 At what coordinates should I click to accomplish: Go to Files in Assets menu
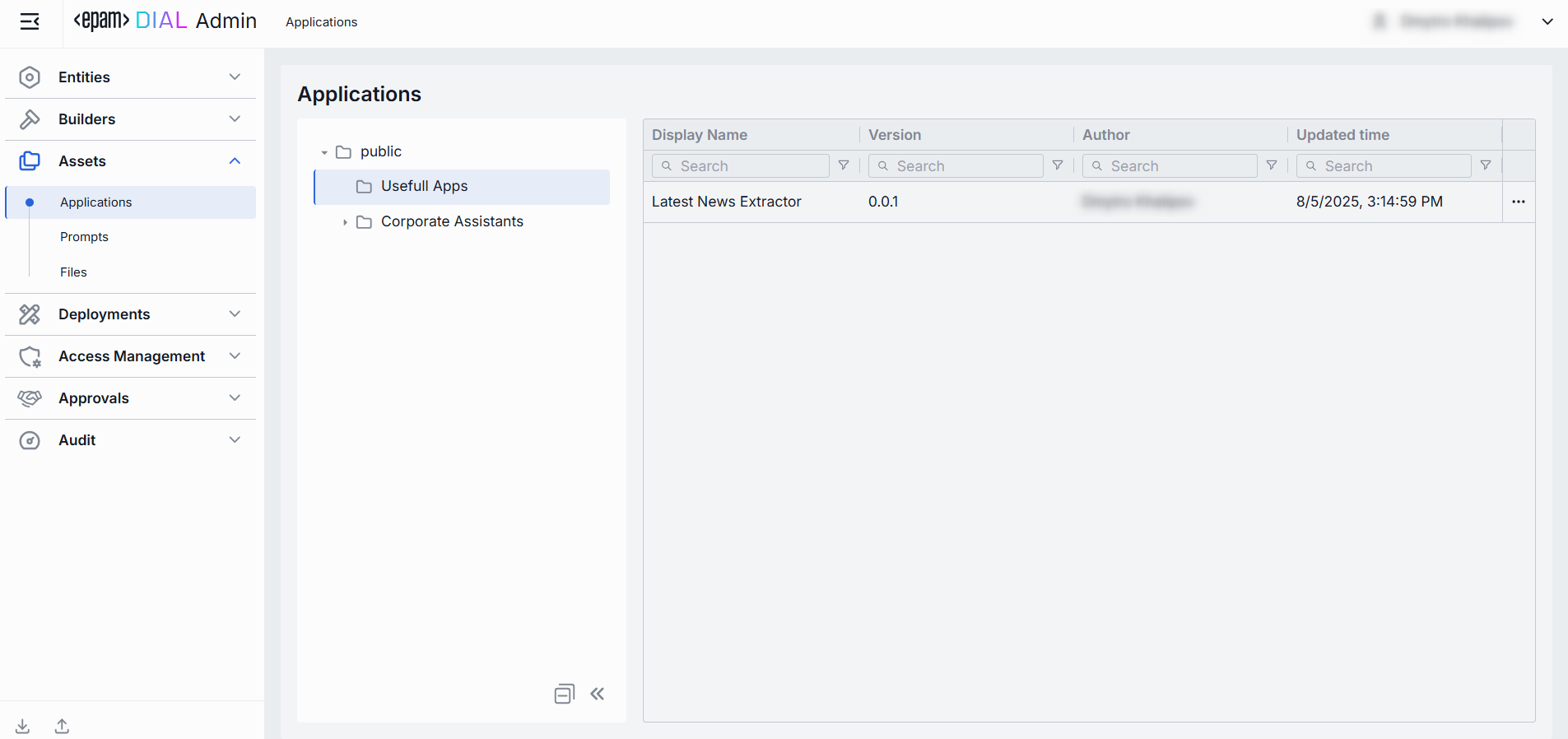(x=73, y=272)
